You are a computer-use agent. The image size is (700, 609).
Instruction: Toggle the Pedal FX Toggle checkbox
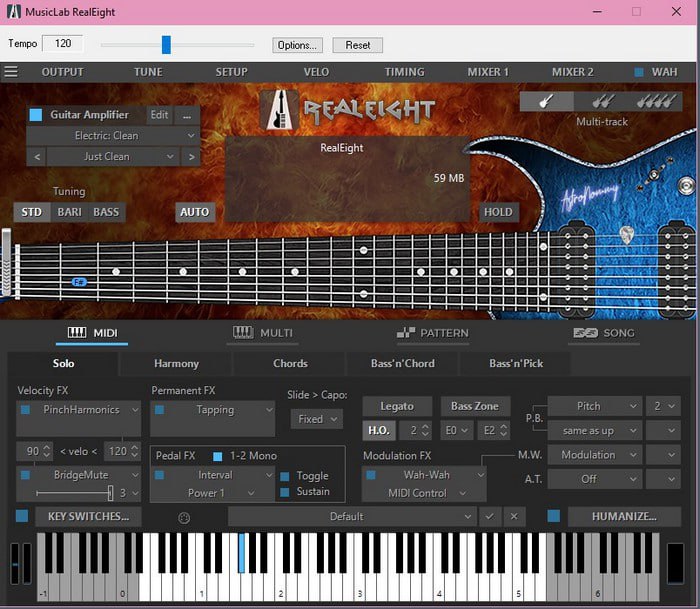[284, 476]
